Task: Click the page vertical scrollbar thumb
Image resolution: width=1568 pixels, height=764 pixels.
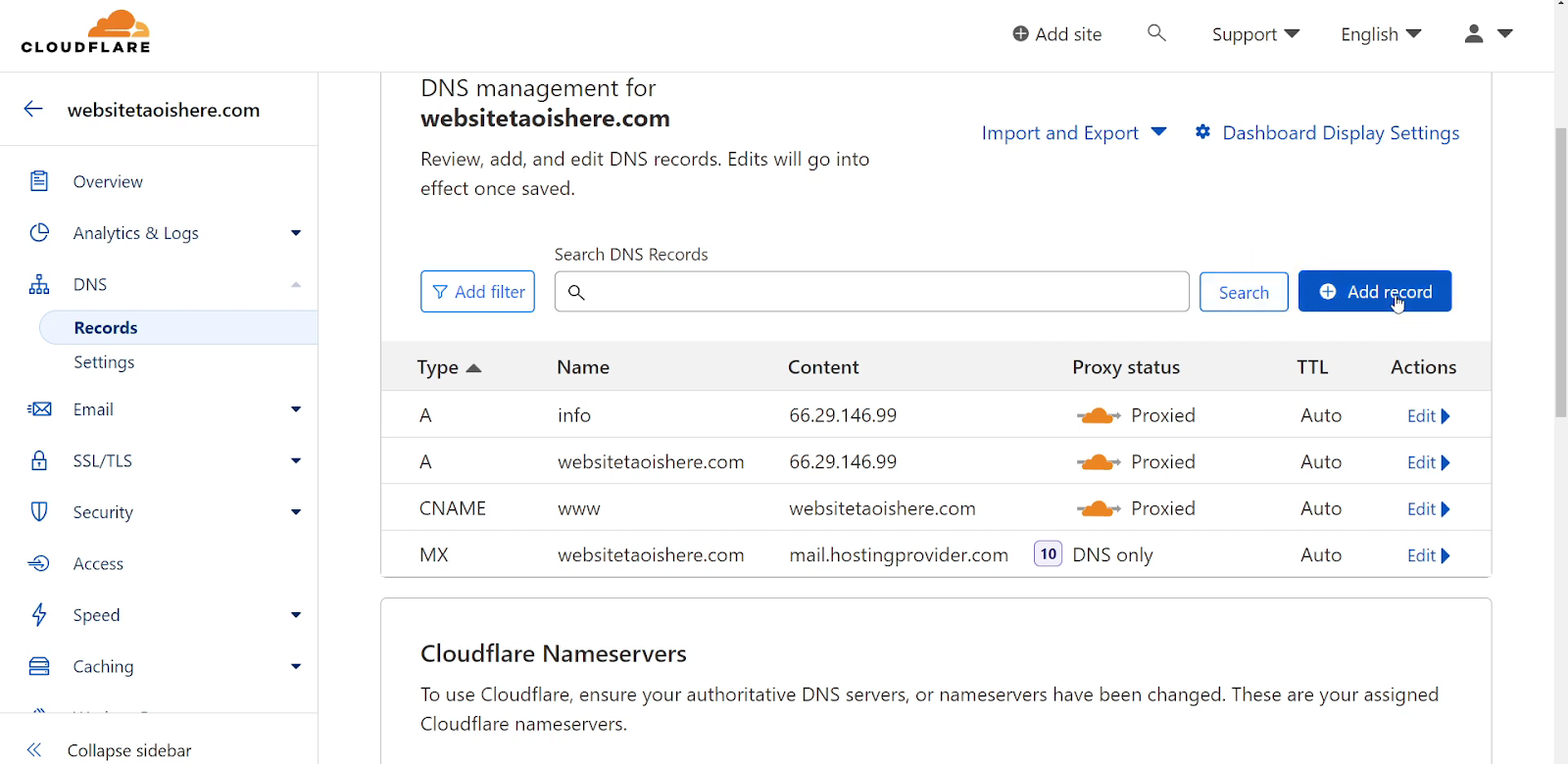Action: click(x=1560, y=272)
